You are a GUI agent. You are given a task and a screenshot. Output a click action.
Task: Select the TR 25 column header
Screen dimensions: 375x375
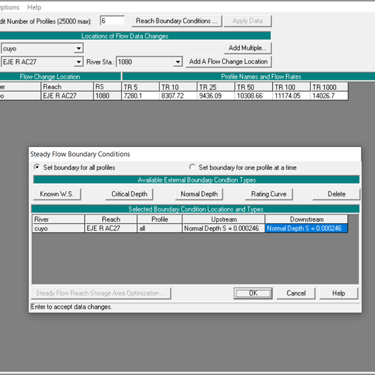[216, 87]
